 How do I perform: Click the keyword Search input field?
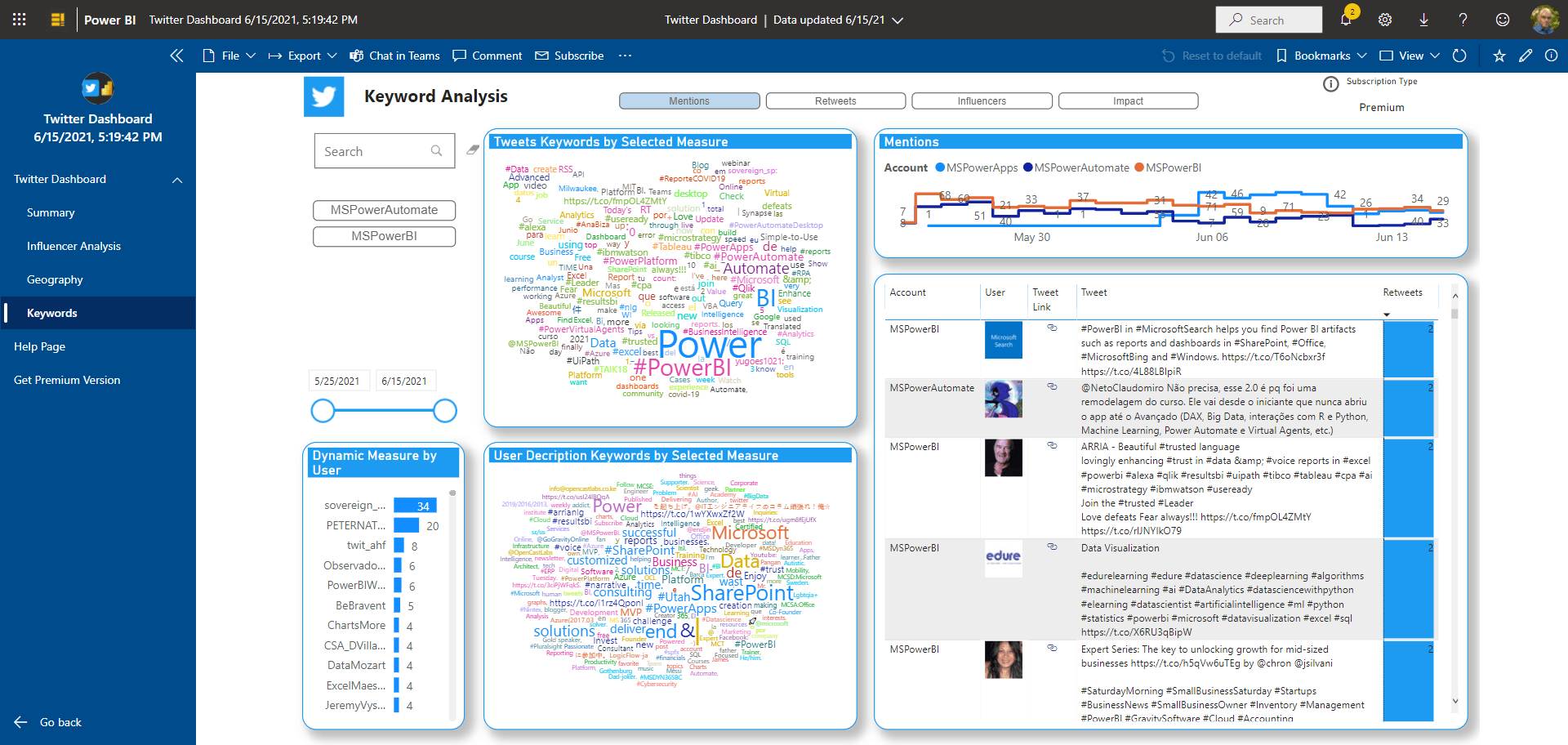click(385, 151)
